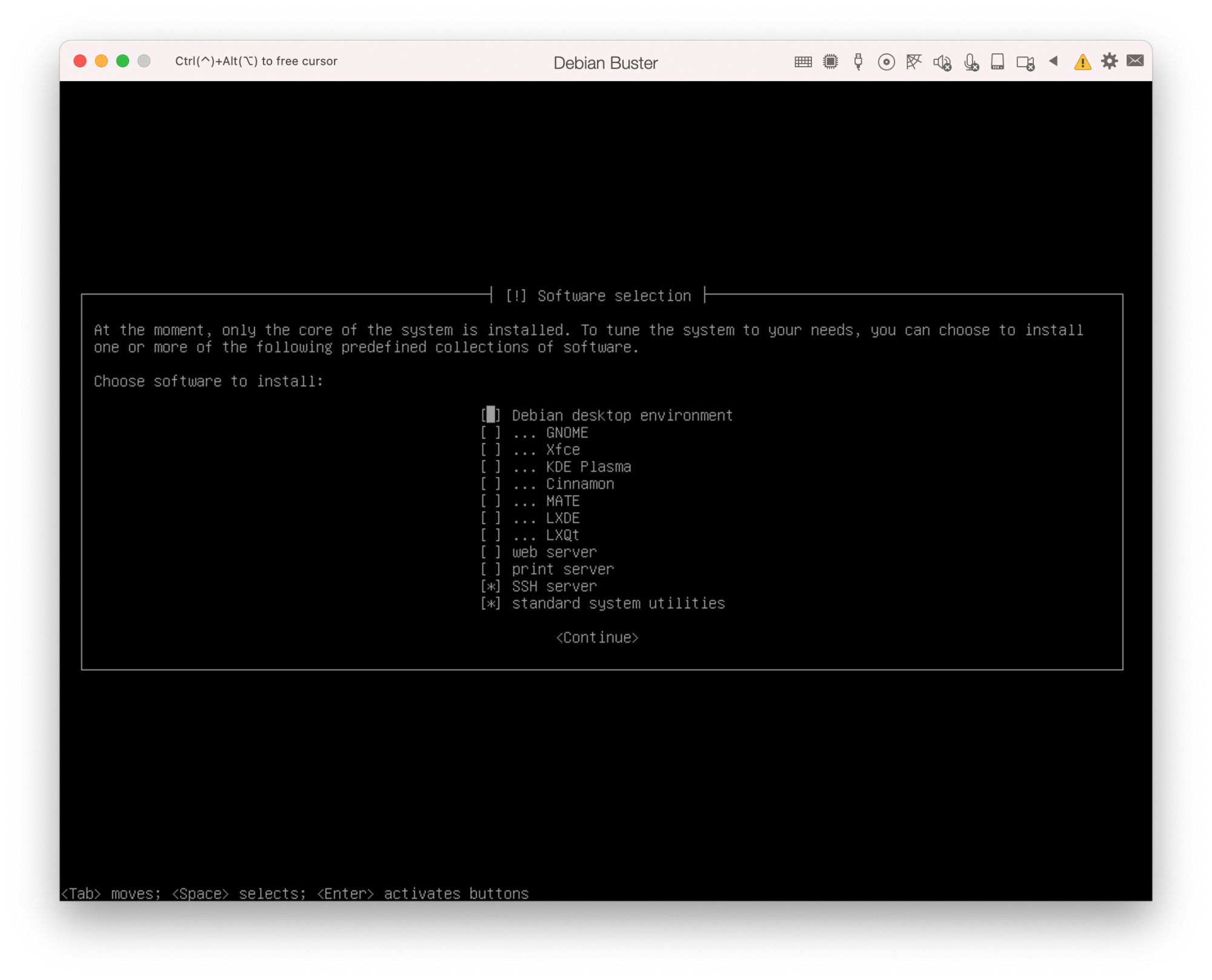This screenshot has width=1212, height=980.
Task: Click the disabled microphone icon
Action: 971,62
